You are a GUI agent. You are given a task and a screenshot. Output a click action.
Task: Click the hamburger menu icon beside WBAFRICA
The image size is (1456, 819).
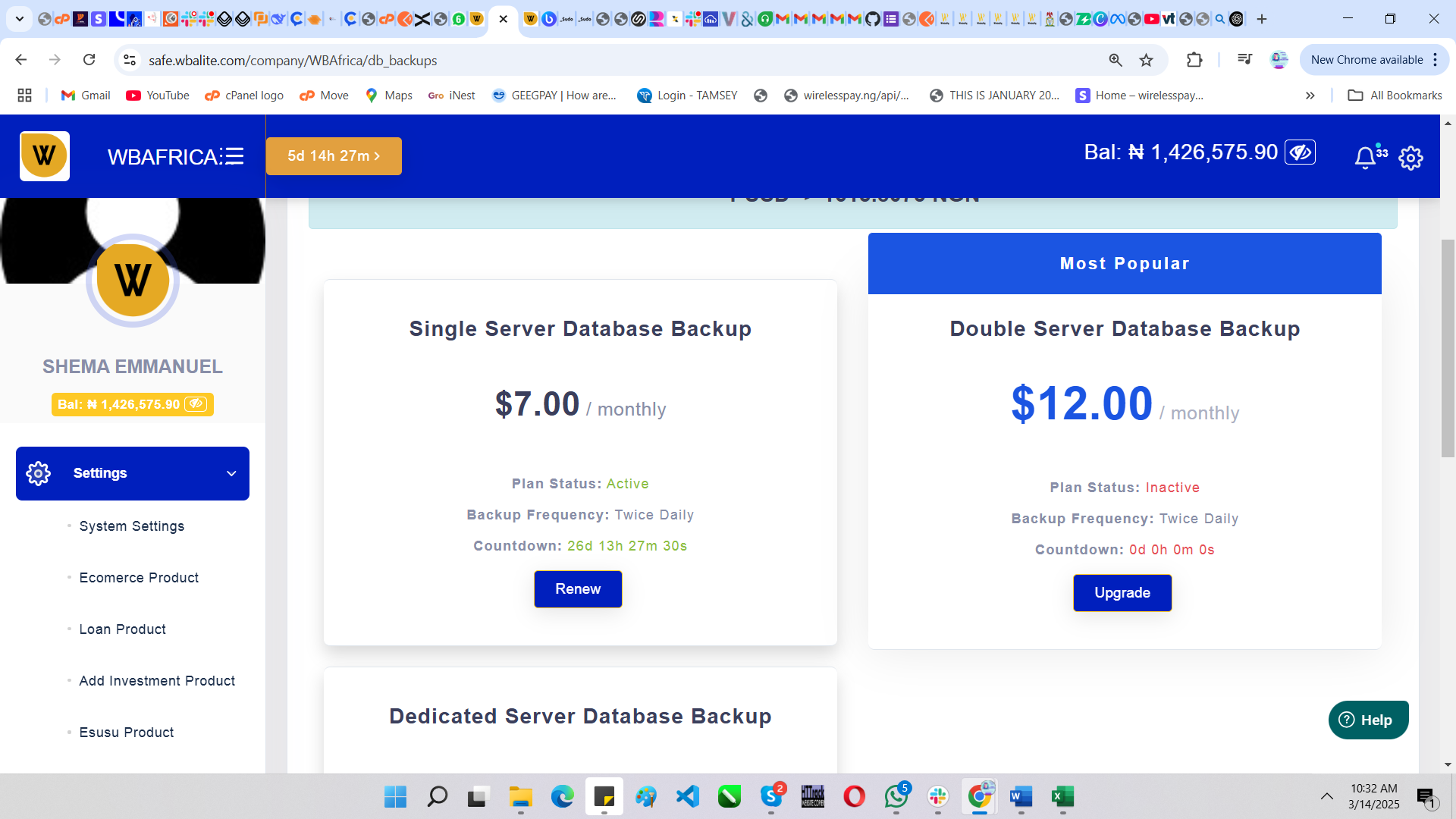click(234, 156)
